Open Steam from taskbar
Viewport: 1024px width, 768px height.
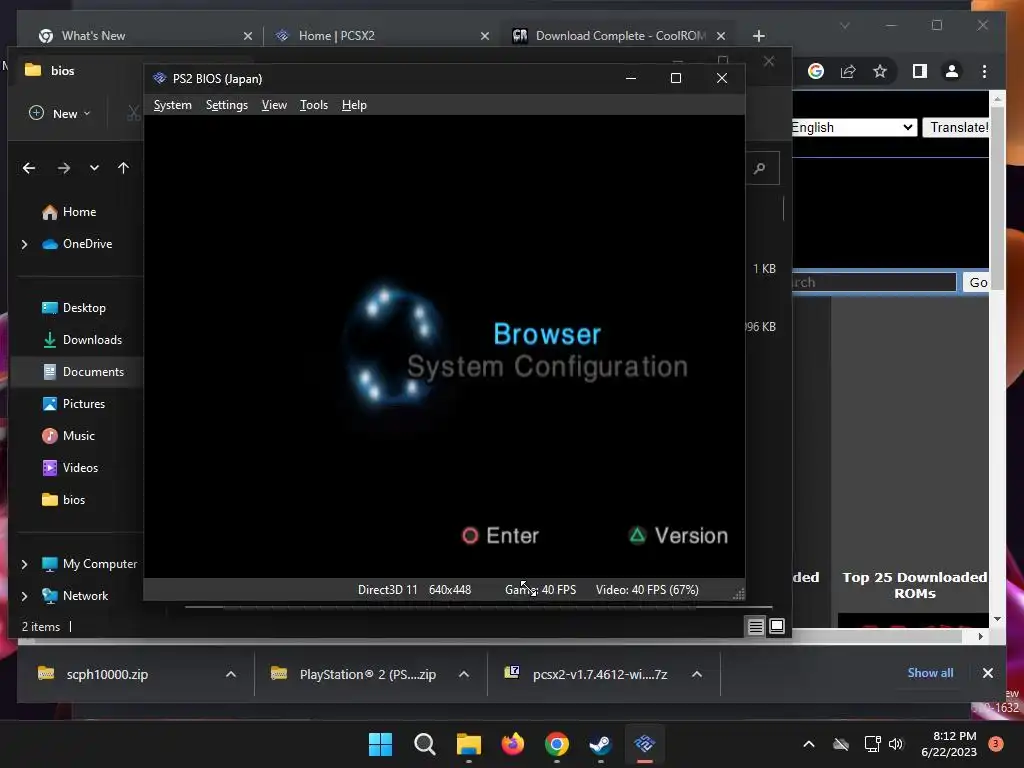(x=600, y=744)
